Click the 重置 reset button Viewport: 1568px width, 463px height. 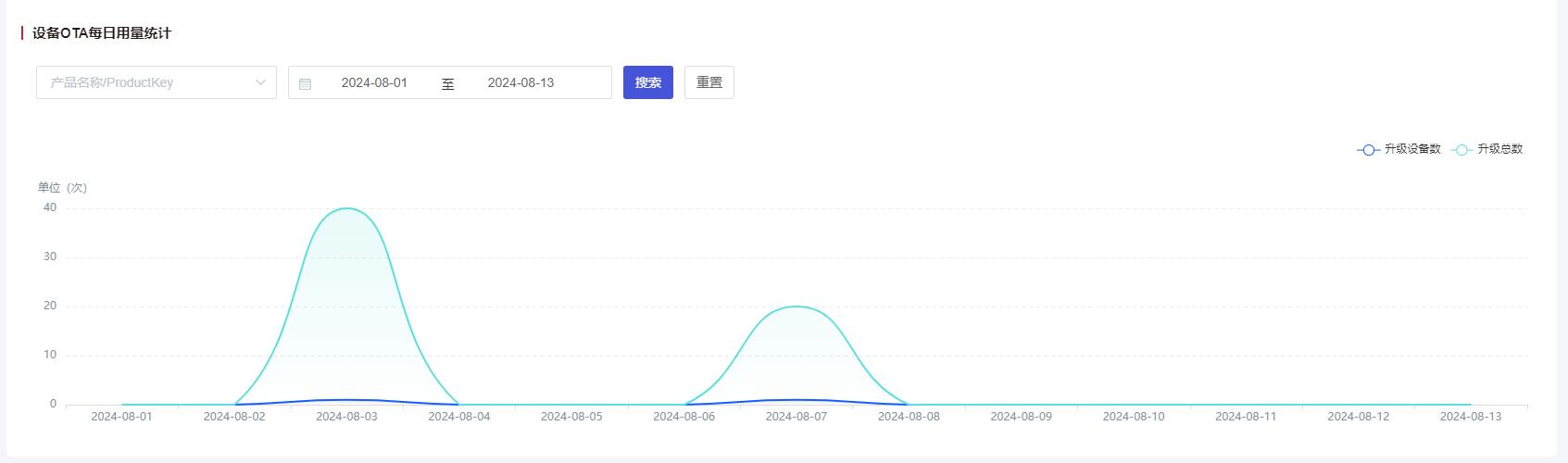[x=709, y=82]
